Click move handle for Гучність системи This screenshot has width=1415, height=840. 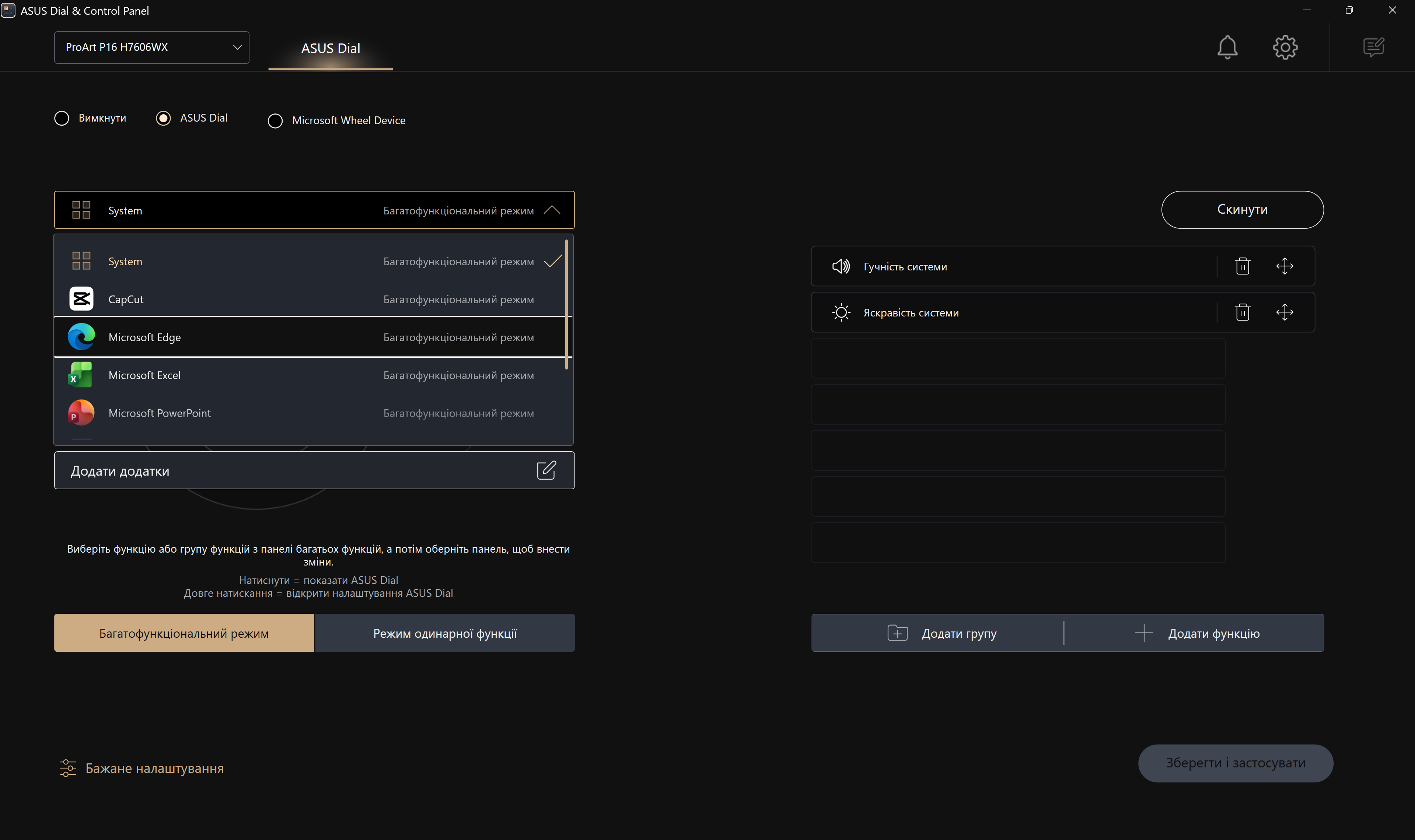1284,266
